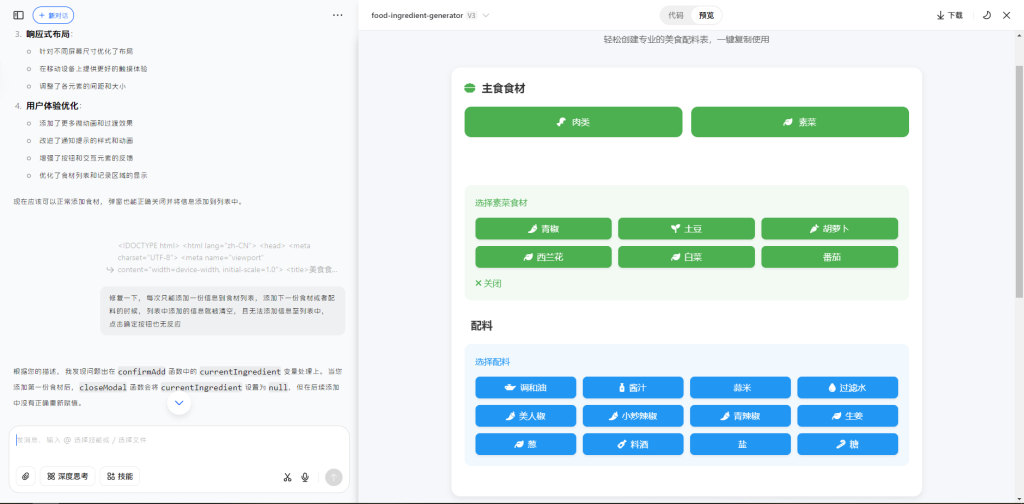Add 葱 seasoning
The image size is (1024, 504).
click(x=526, y=444)
